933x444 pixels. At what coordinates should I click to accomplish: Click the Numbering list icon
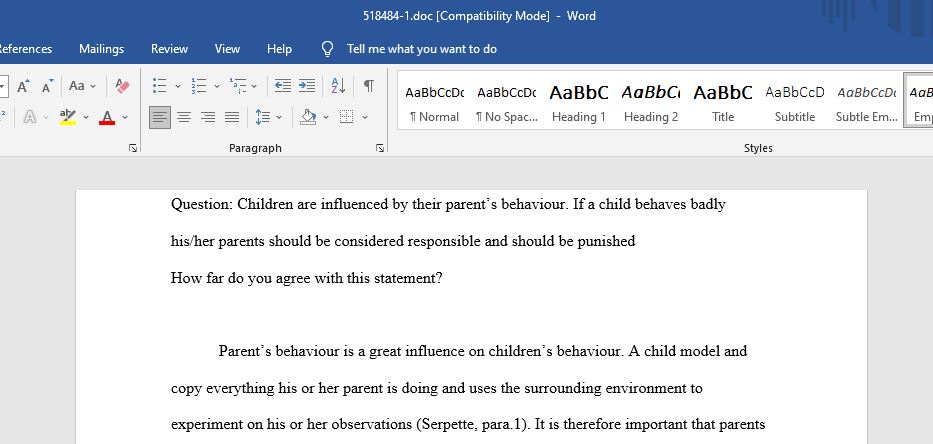pos(198,86)
